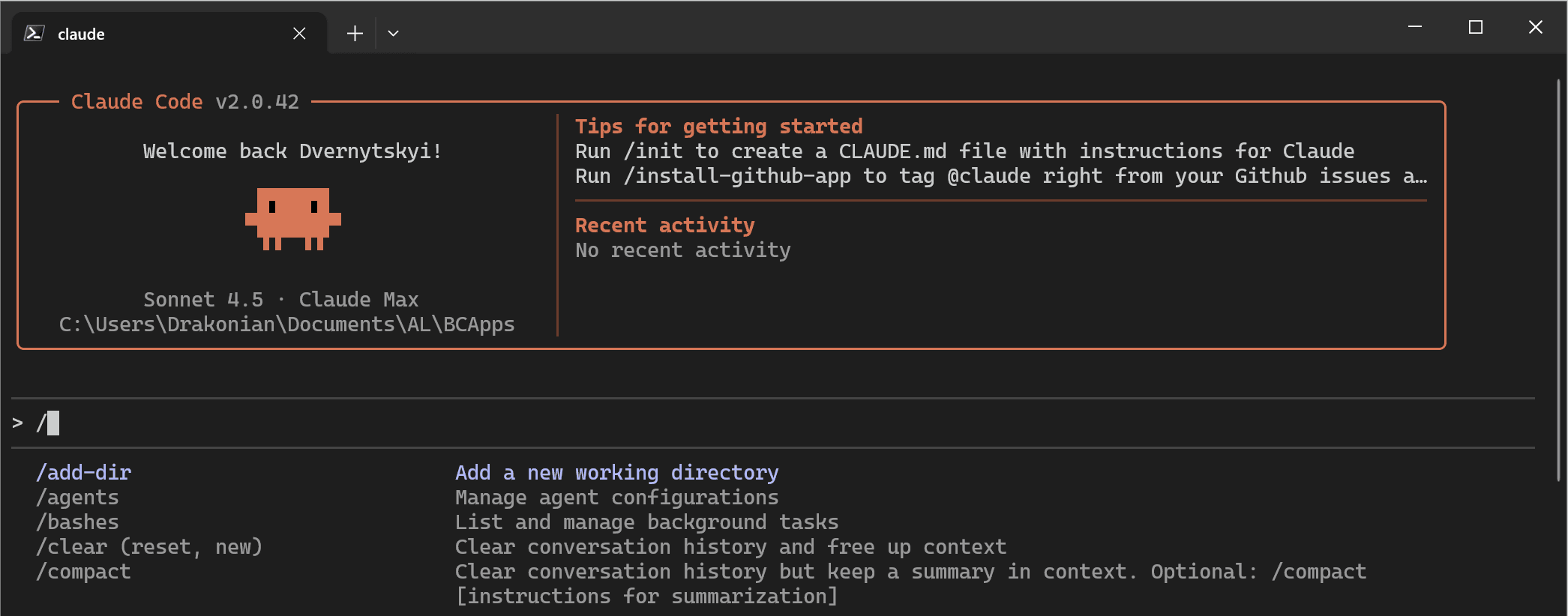Expand the new tab profile dropdown
1568x616 pixels.
click(x=393, y=34)
